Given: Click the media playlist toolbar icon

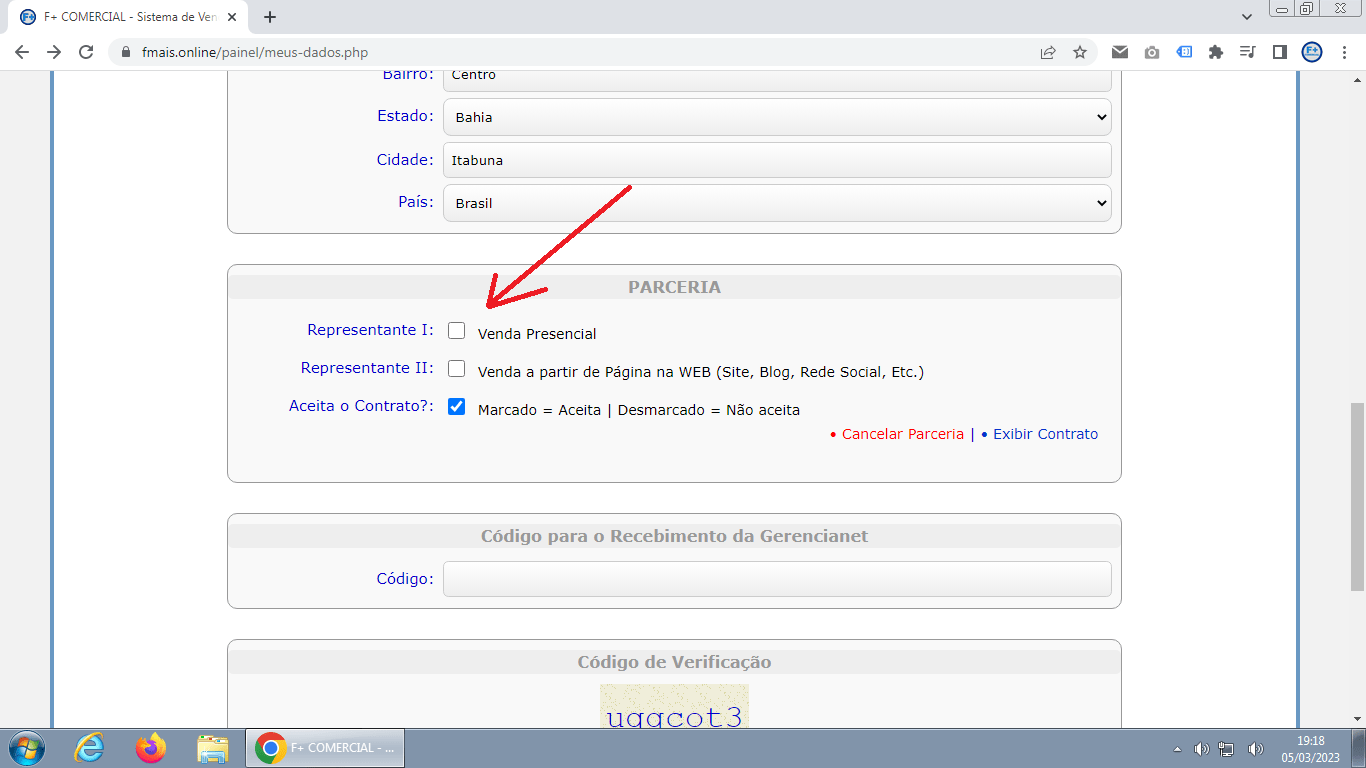Looking at the screenshot, I should point(1248,52).
